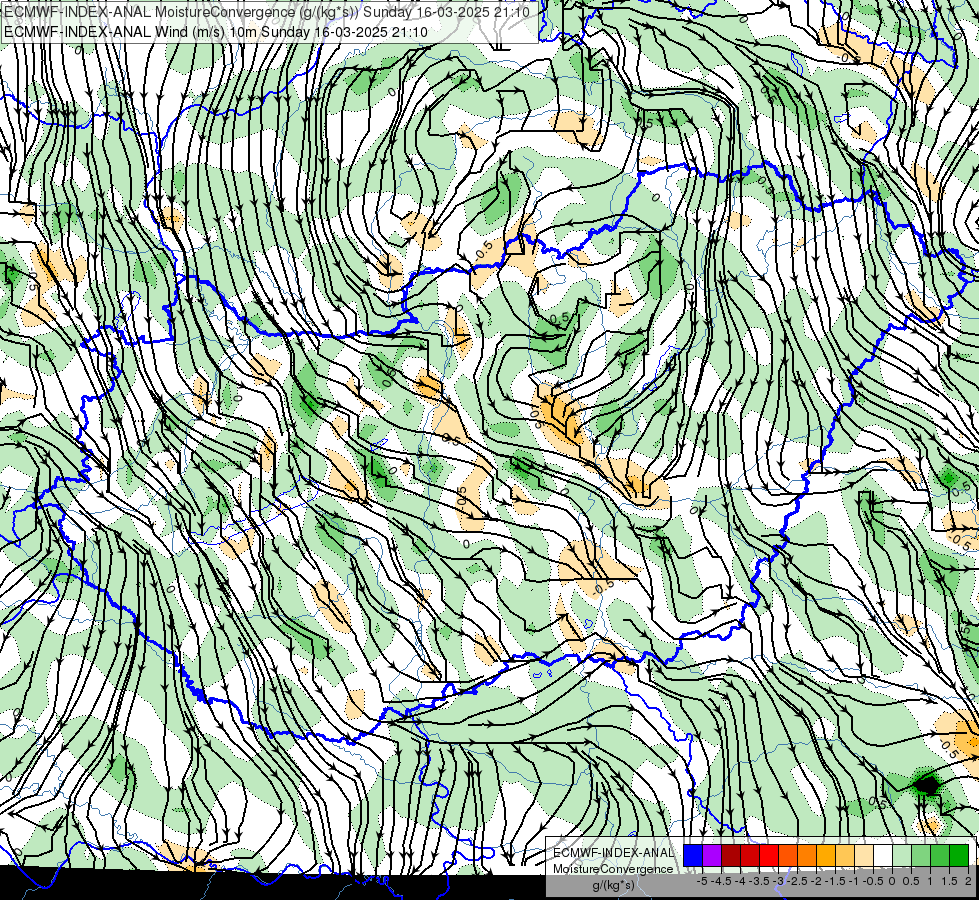This screenshot has height=900, width=979.
Task: Click the 2 legend tick label
Action: click(x=968, y=881)
